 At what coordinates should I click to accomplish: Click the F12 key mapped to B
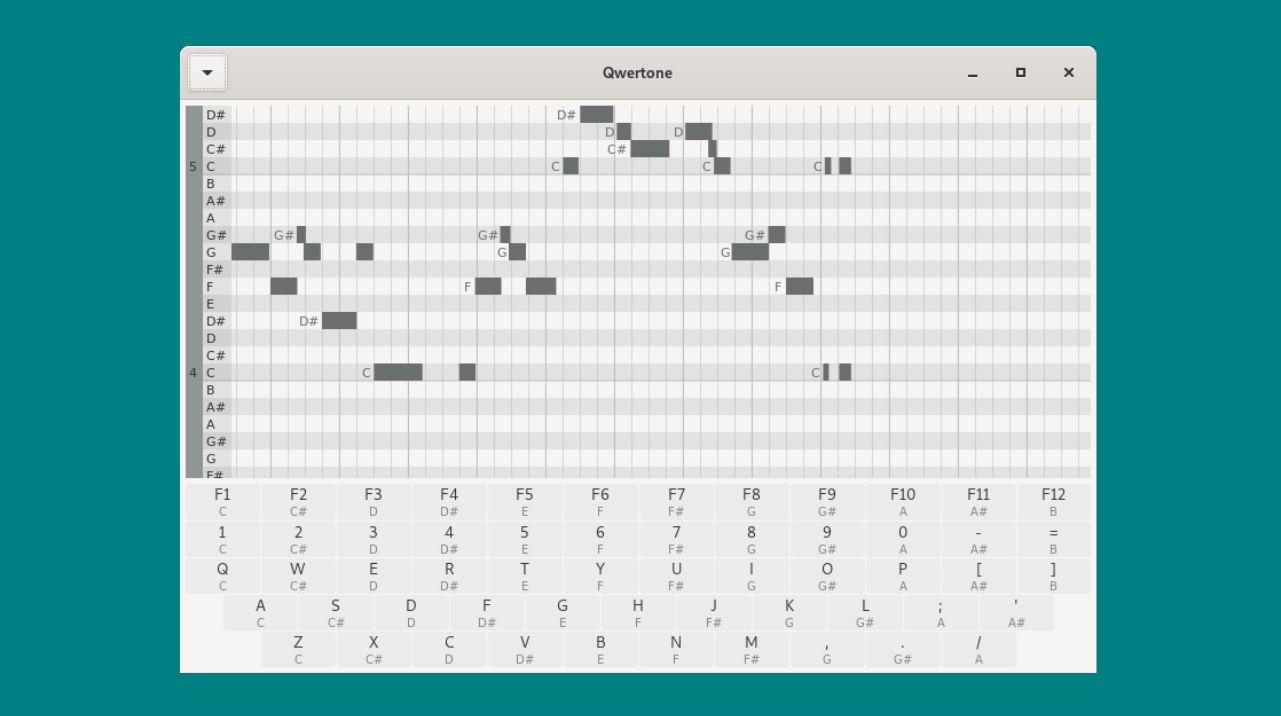(1053, 502)
